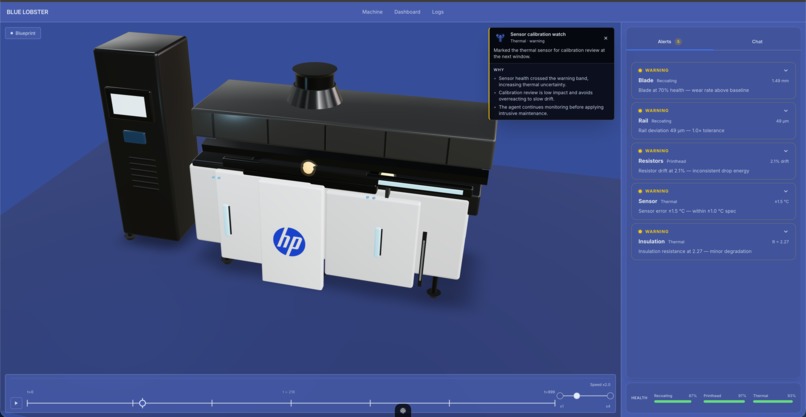
Task: Click the timeline playhead circle
Action: [x=142, y=403]
